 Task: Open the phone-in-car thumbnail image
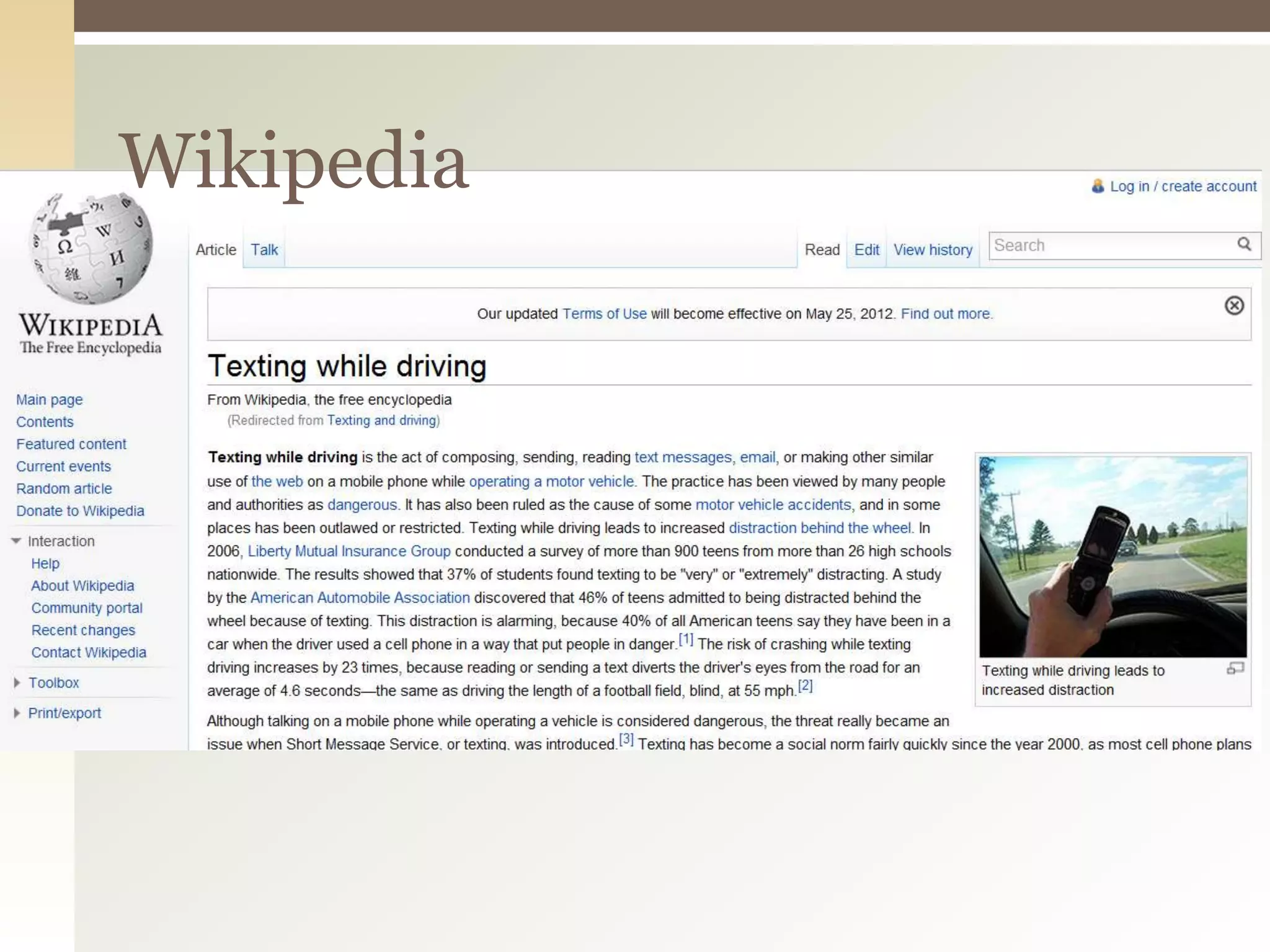click(x=1113, y=557)
